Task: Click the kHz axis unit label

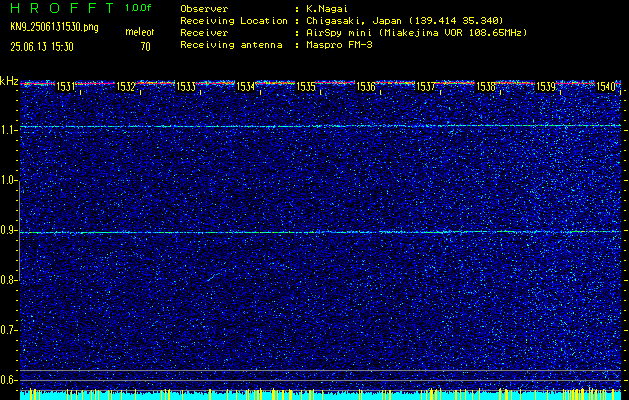Action: pos(9,81)
